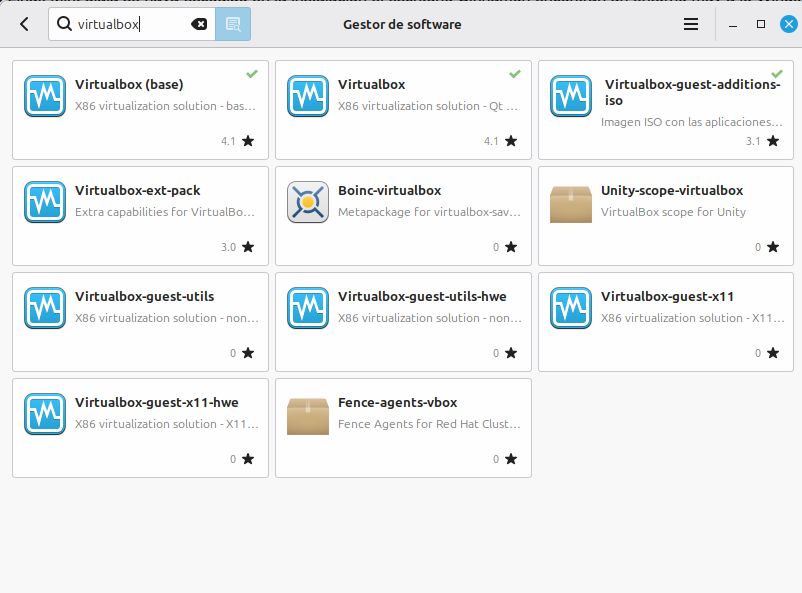
Task: Click the star on Unity-scope-virtualbox card
Action: 773,247
